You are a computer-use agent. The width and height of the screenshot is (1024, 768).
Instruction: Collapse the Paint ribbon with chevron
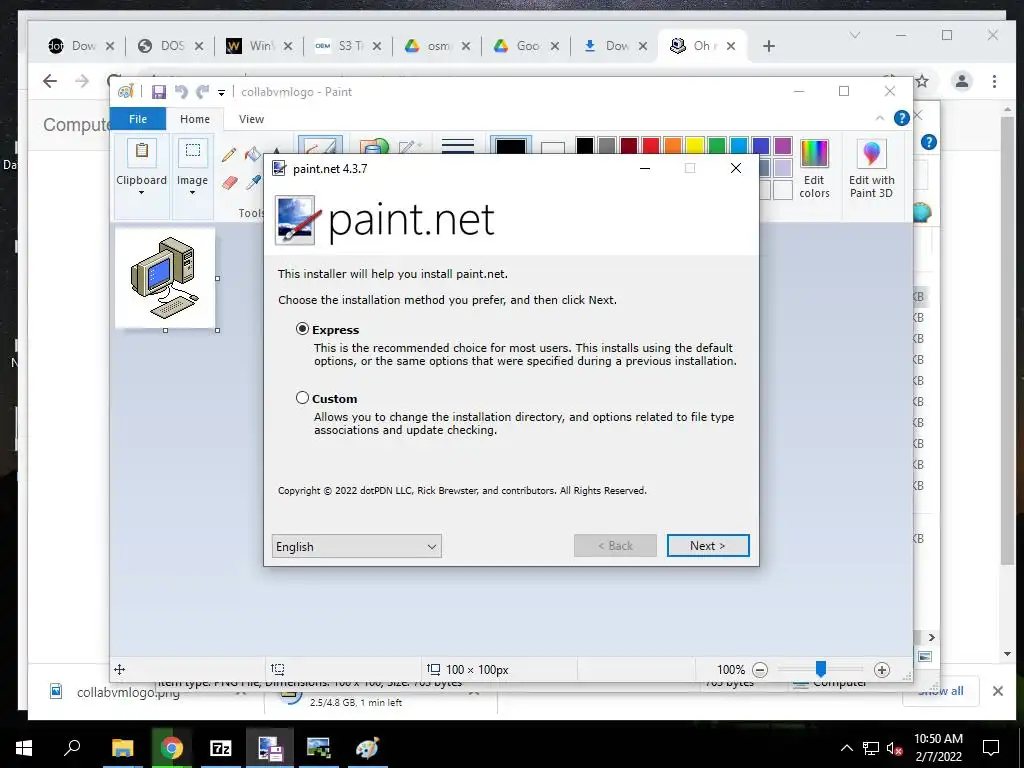(880, 118)
